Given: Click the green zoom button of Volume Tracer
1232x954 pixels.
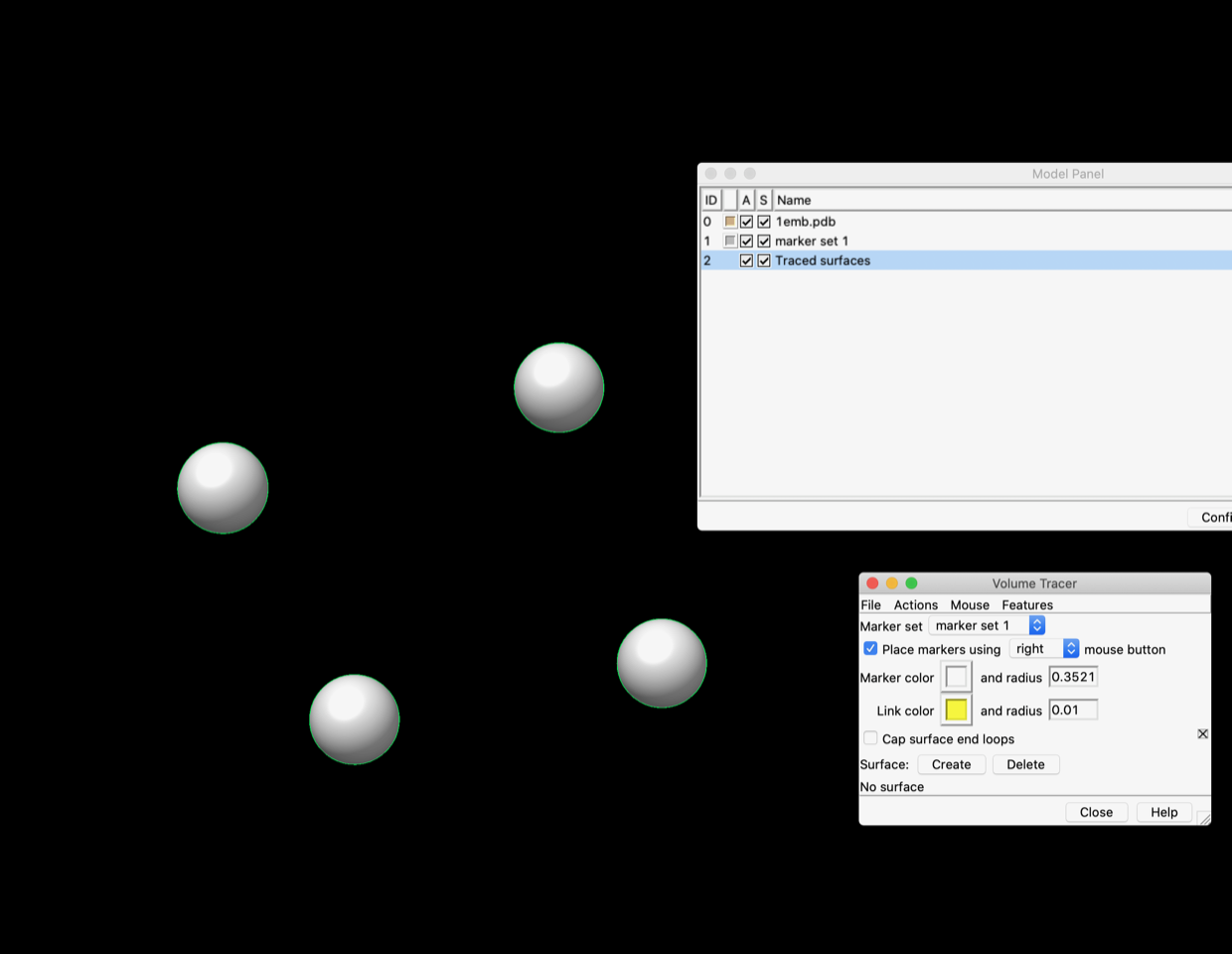Looking at the screenshot, I should pos(911,583).
